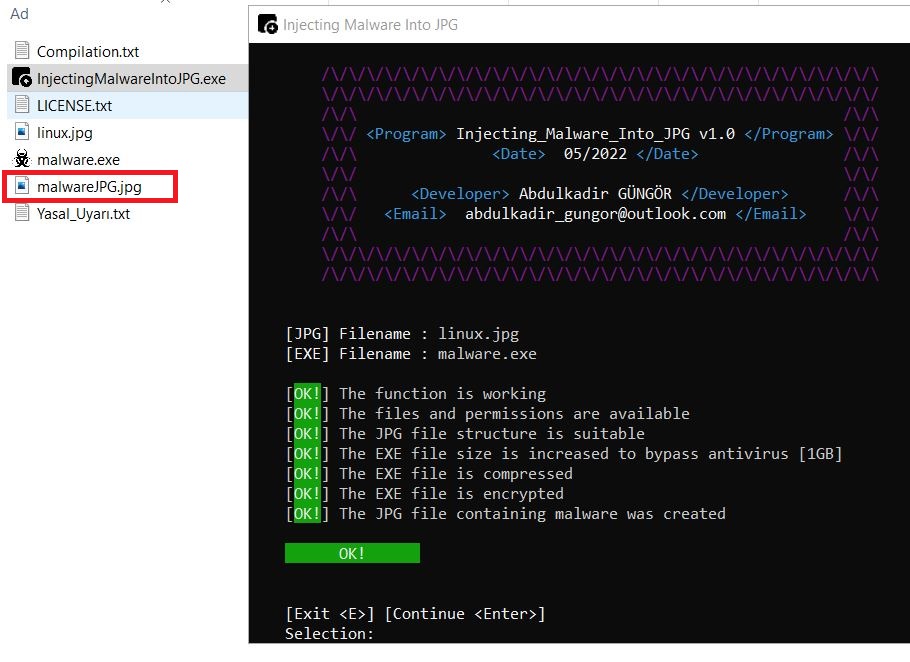Click the developer name Abdulkadir GÜNGÖR
This screenshot has height=662, width=910.
click(x=595, y=194)
